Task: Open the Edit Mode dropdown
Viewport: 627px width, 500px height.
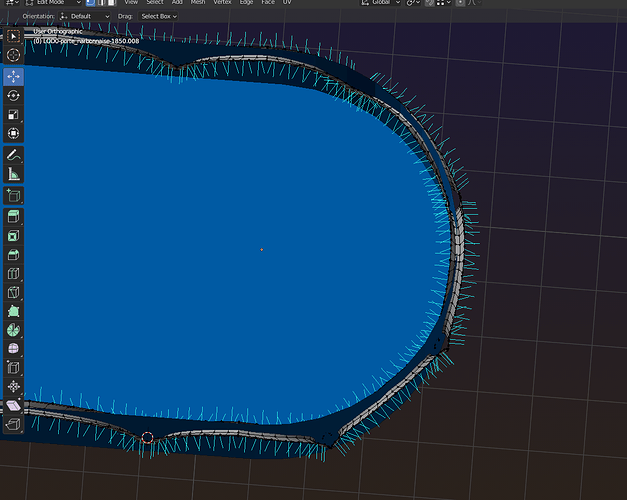Action: (52, 2)
